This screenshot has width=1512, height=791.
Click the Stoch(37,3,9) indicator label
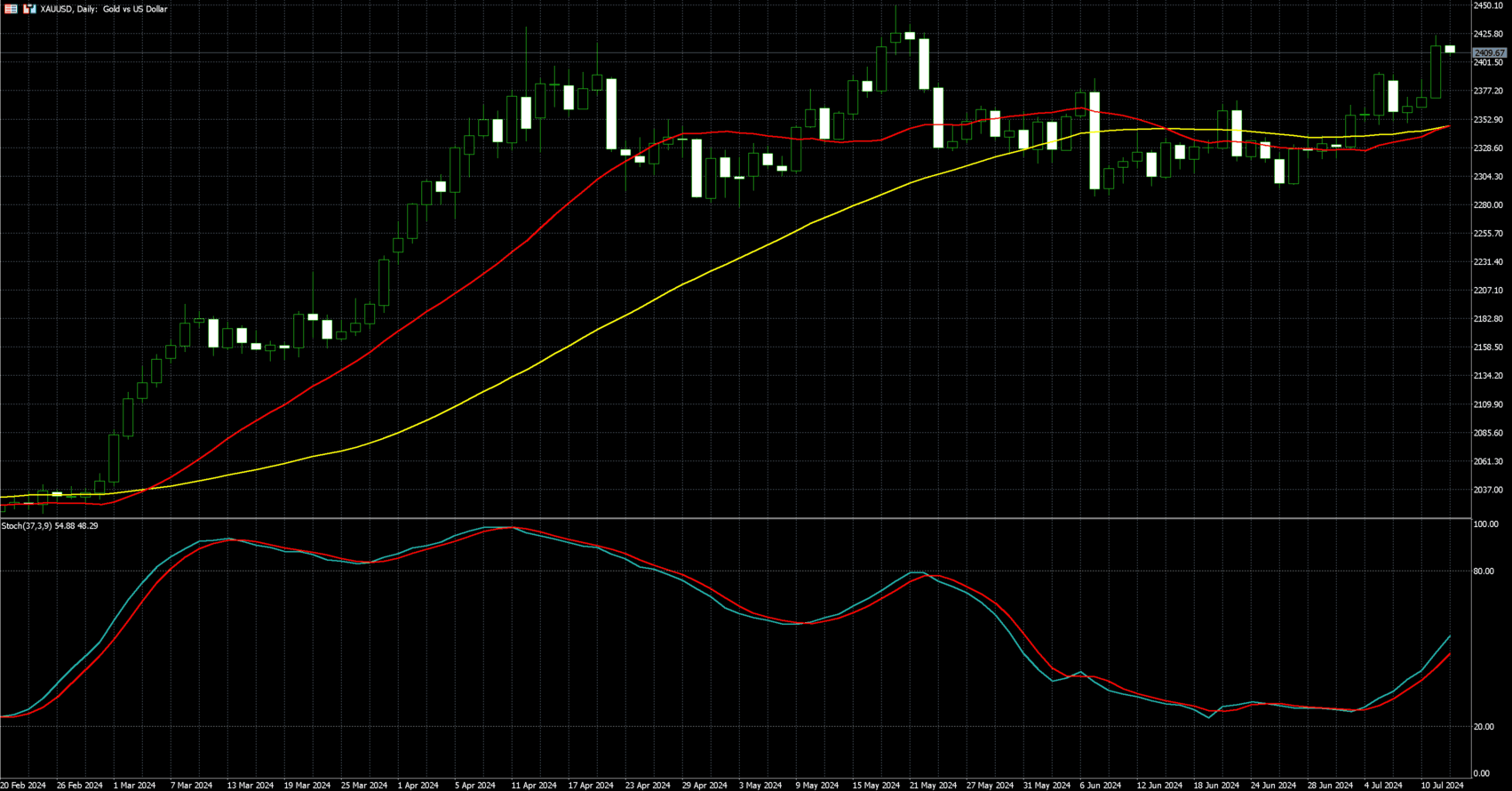(50, 526)
